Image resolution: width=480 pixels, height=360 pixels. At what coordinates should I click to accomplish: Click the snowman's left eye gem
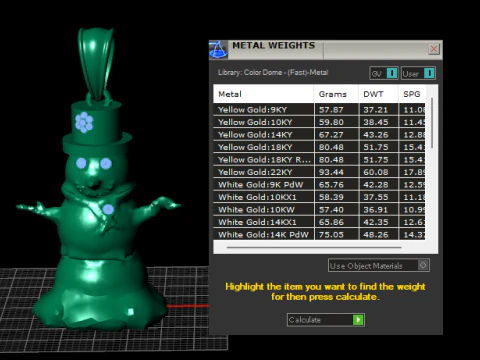click(x=81, y=163)
